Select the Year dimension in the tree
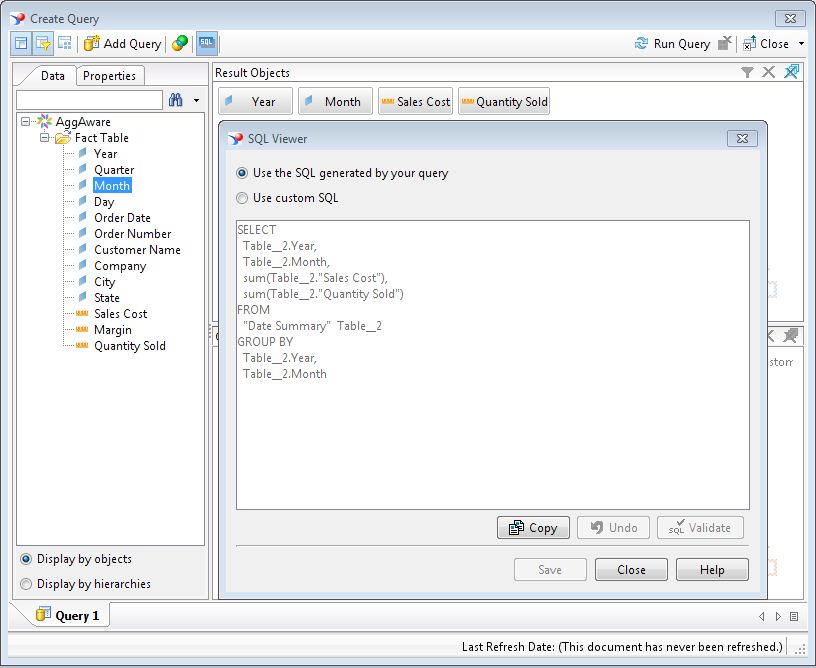 click(x=106, y=153)
